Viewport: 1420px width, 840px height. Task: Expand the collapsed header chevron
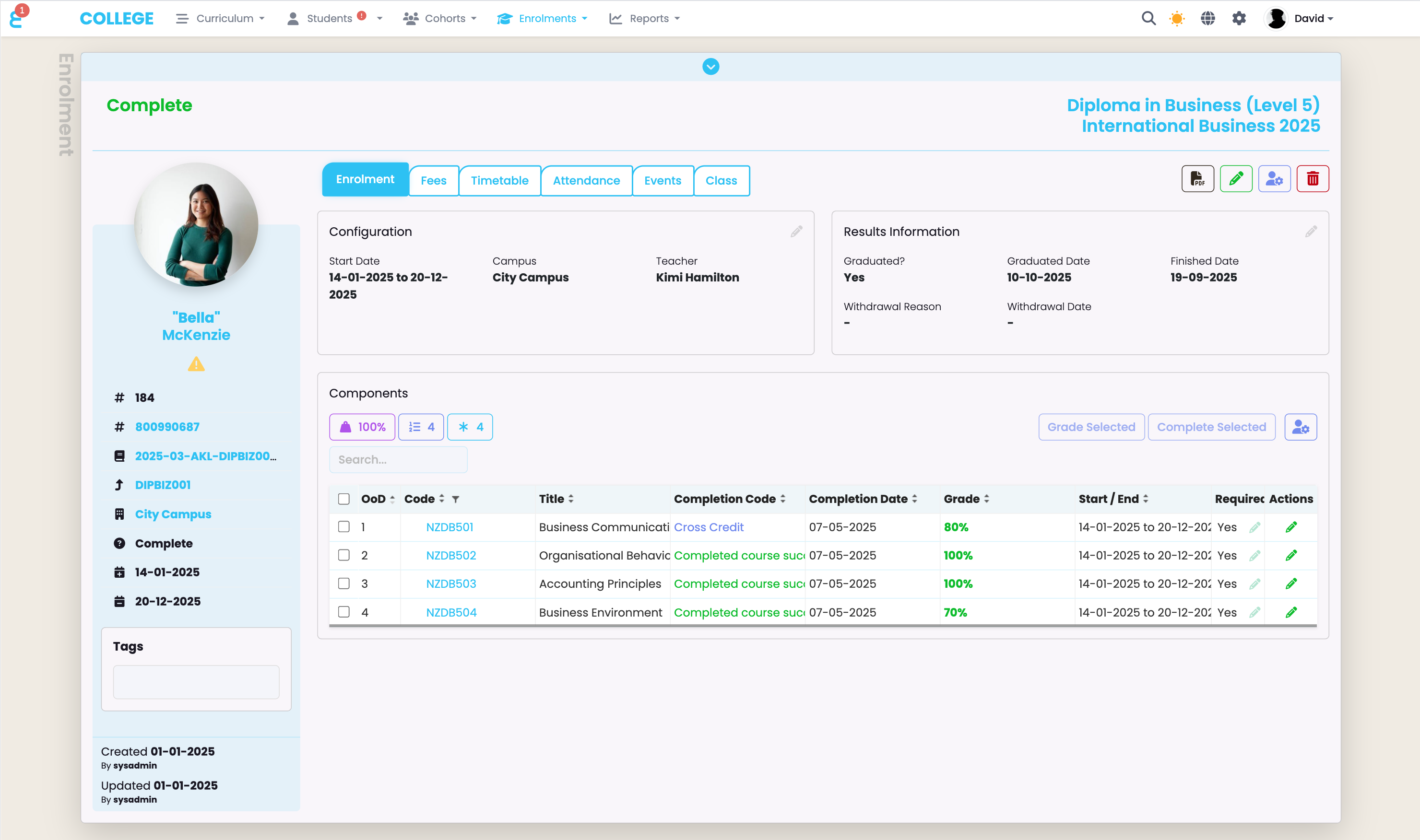click(710, 67)
